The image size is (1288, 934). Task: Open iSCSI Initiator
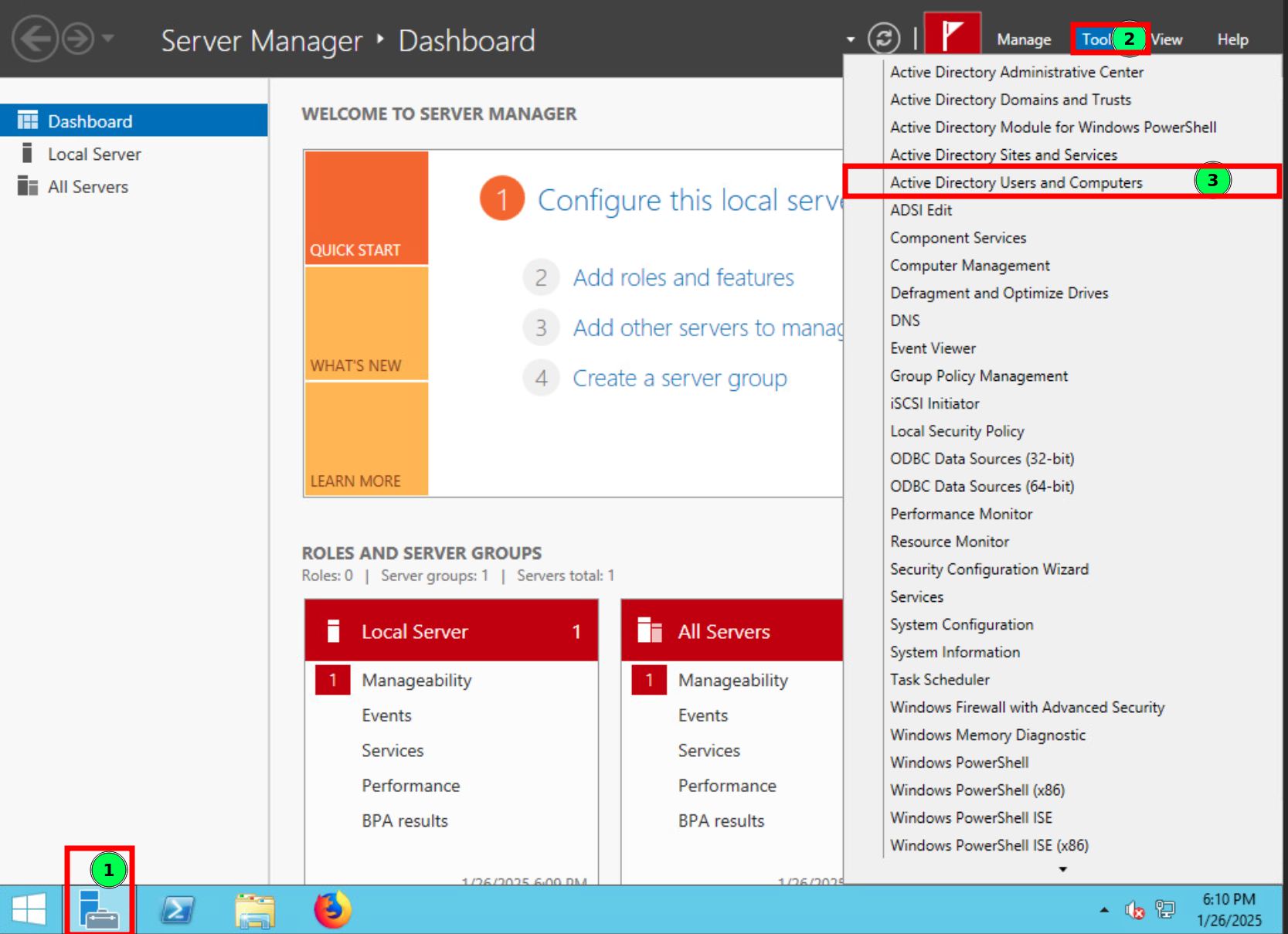click(x=1063, y=404)
